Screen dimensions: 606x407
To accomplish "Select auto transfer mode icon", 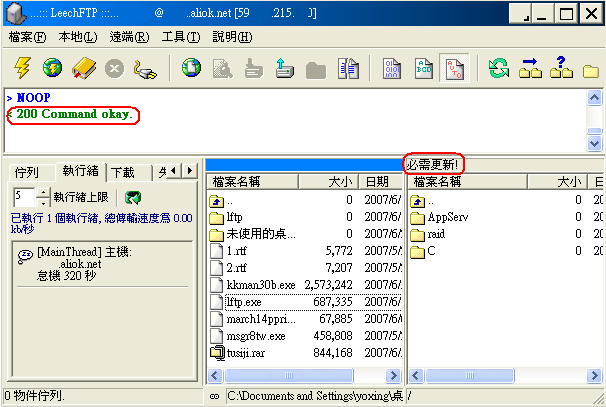I will (452, 68).
